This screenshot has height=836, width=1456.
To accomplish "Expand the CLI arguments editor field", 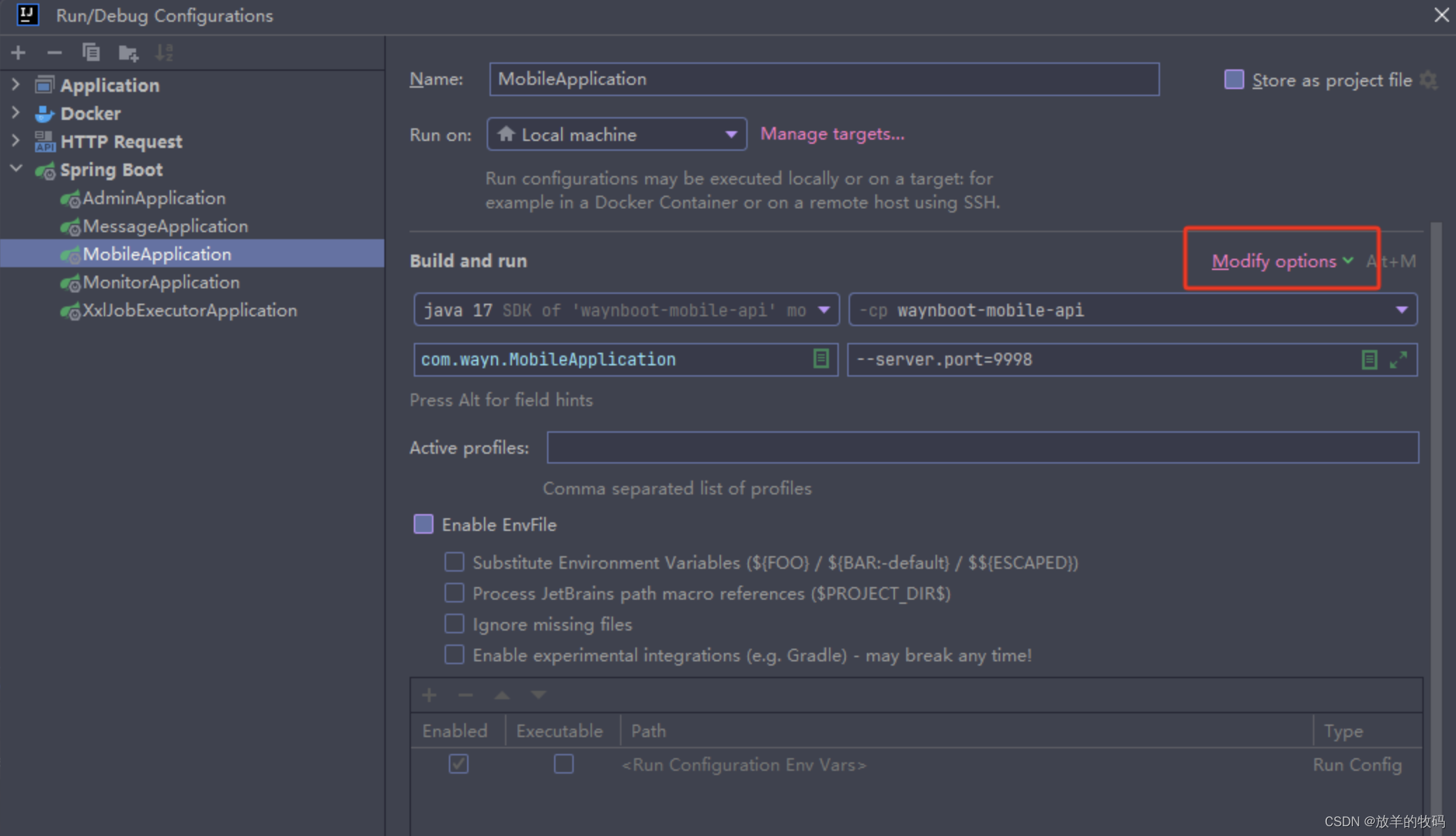I will pos(1400,359).
